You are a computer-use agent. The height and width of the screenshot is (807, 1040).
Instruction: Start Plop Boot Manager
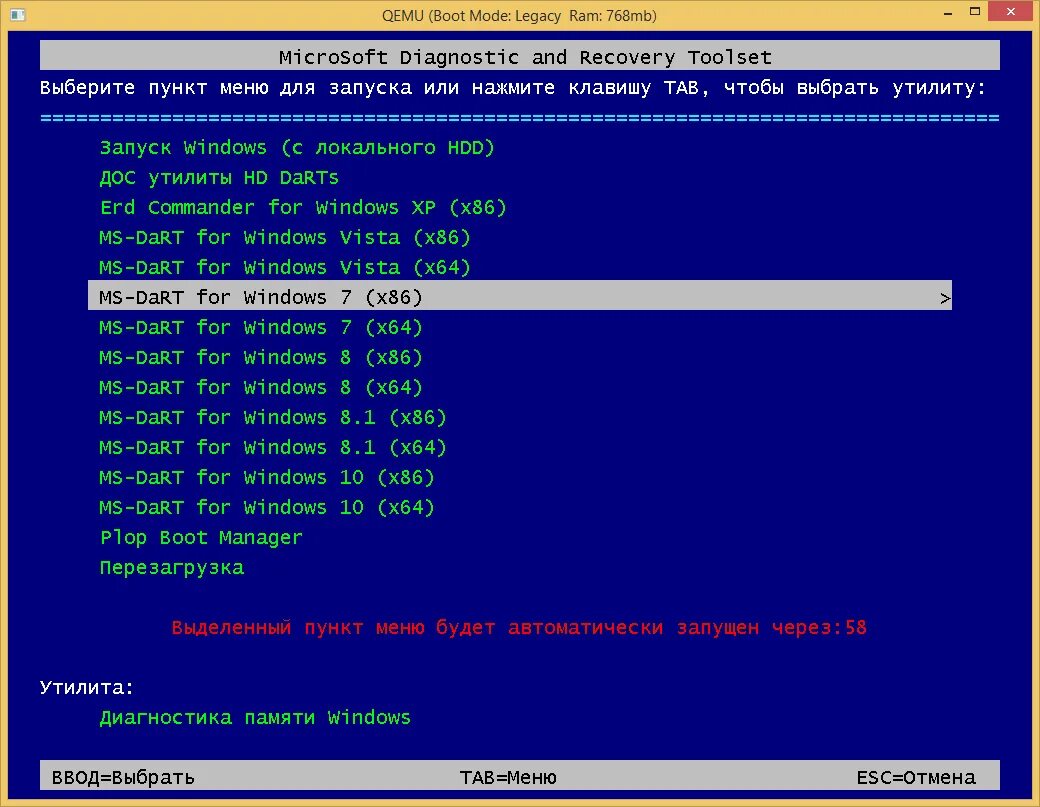click(201, 537)
